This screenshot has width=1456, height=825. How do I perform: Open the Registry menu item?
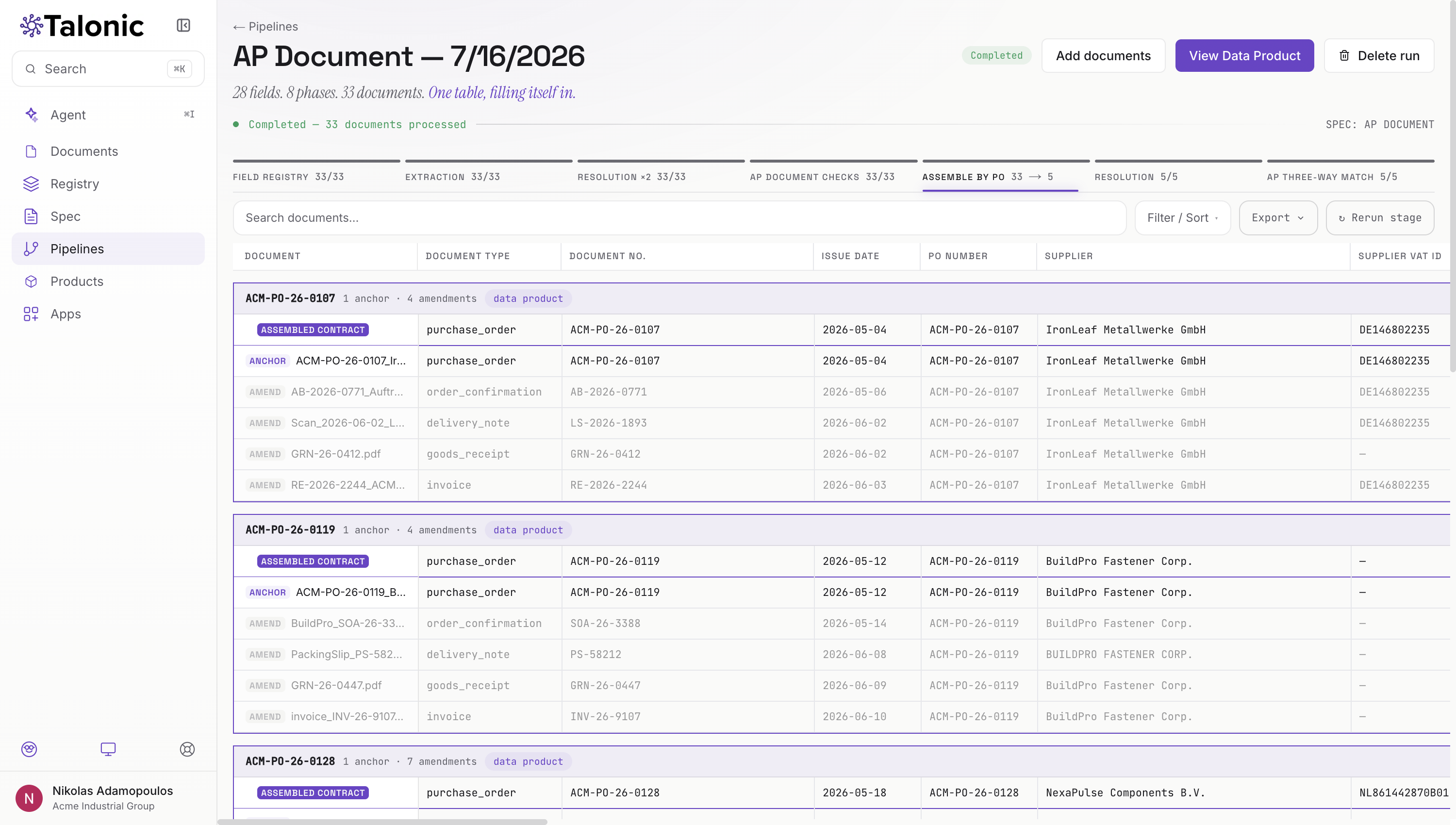(108, 183)
